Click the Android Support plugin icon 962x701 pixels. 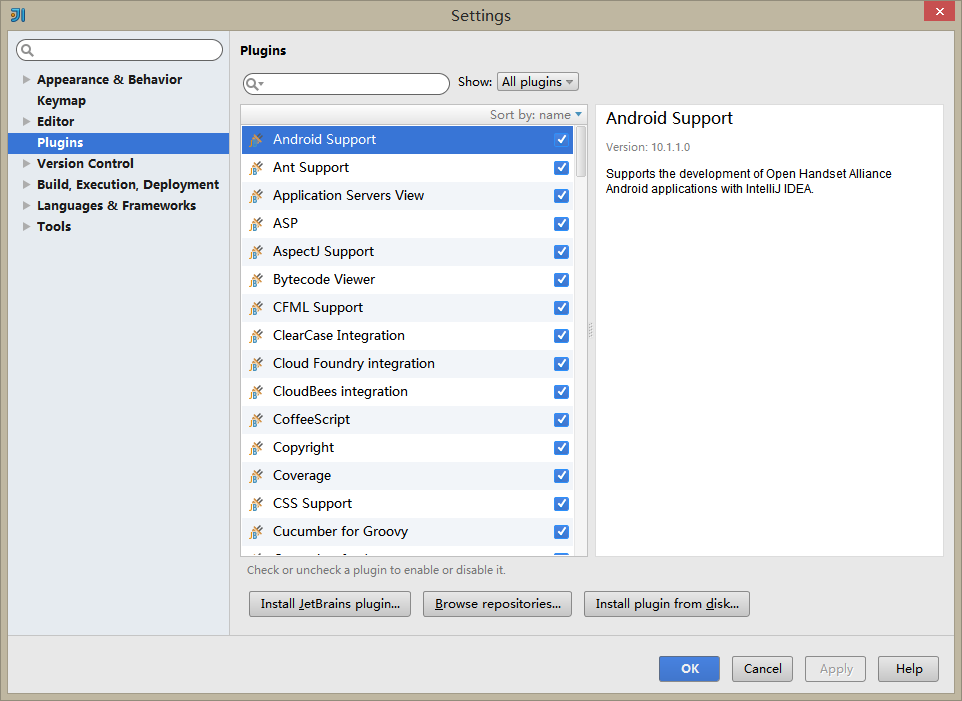tap(256, 140)
